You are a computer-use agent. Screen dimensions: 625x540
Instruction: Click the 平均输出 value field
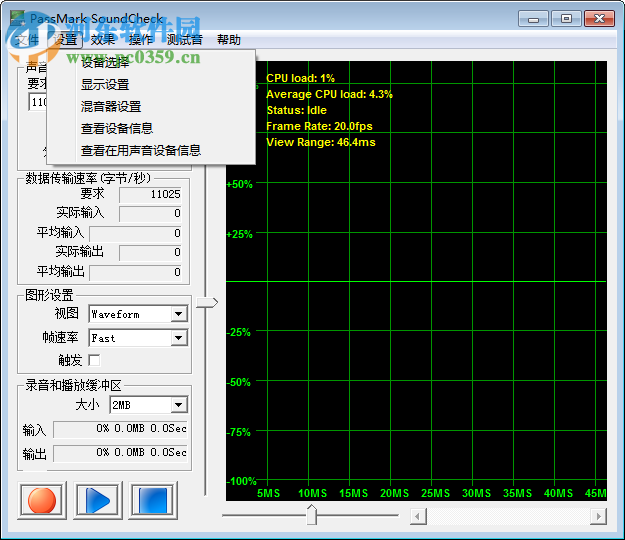coord(136,273)
